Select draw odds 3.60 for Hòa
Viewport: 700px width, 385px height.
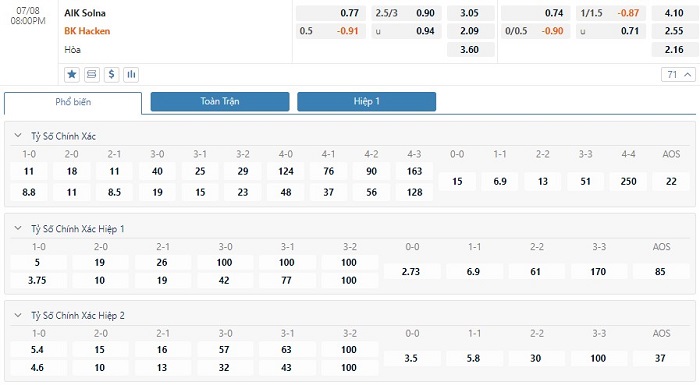[471, 50]
